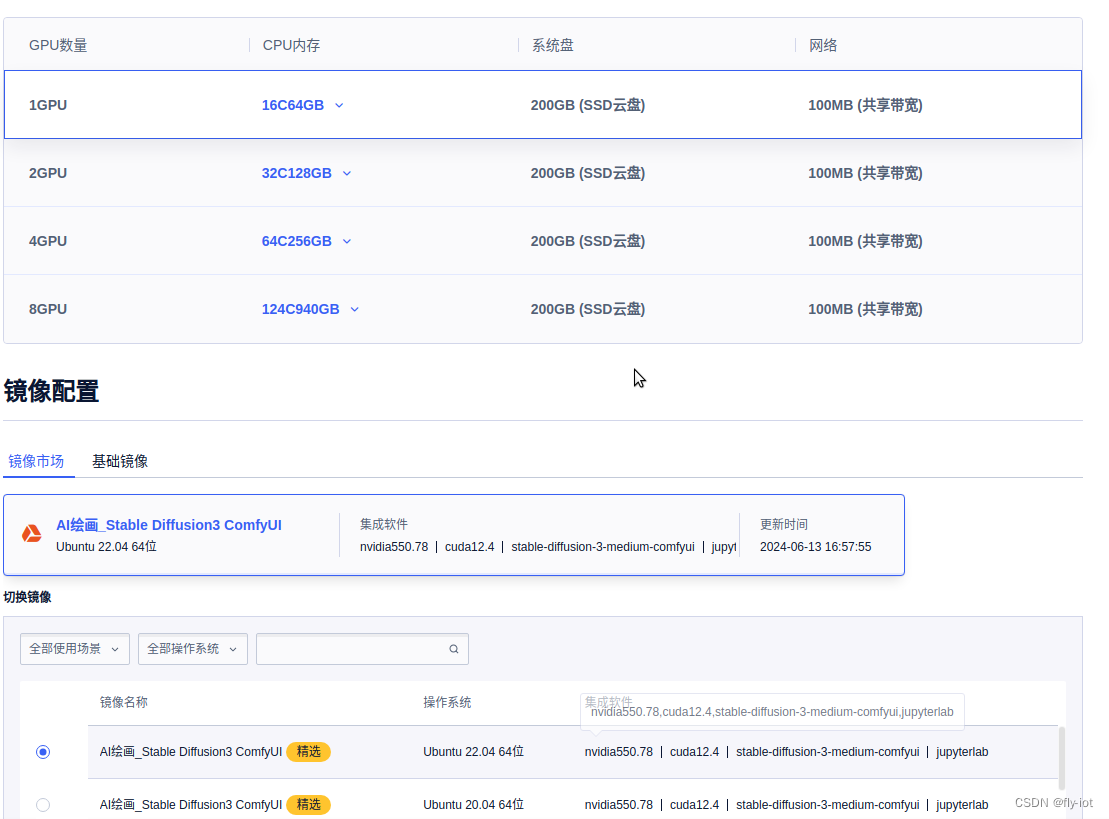Click the 镜像配置 section heading
Viewport: 1109px width, 819px height.
[x=51, y=391]
